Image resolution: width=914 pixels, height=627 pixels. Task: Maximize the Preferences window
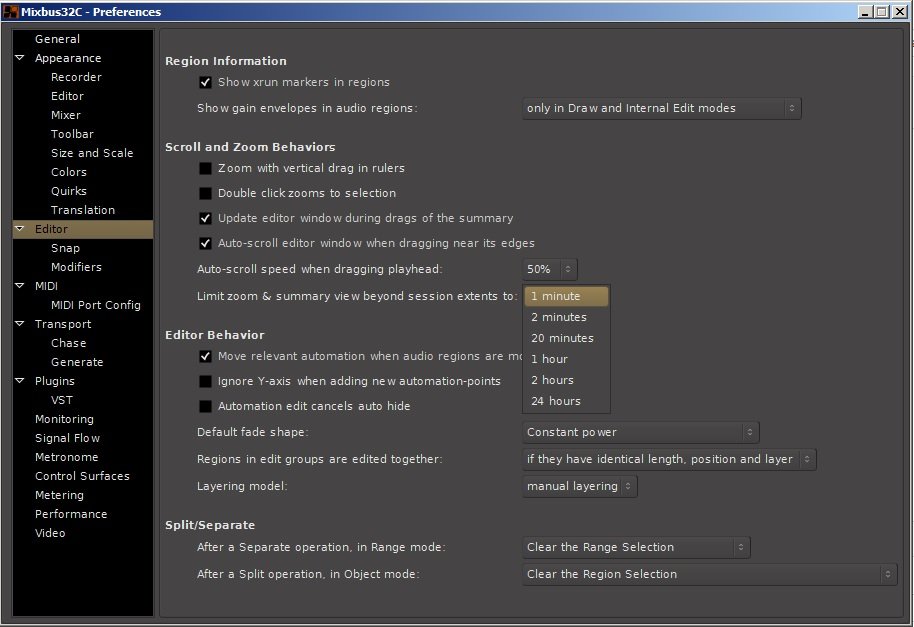882,12
